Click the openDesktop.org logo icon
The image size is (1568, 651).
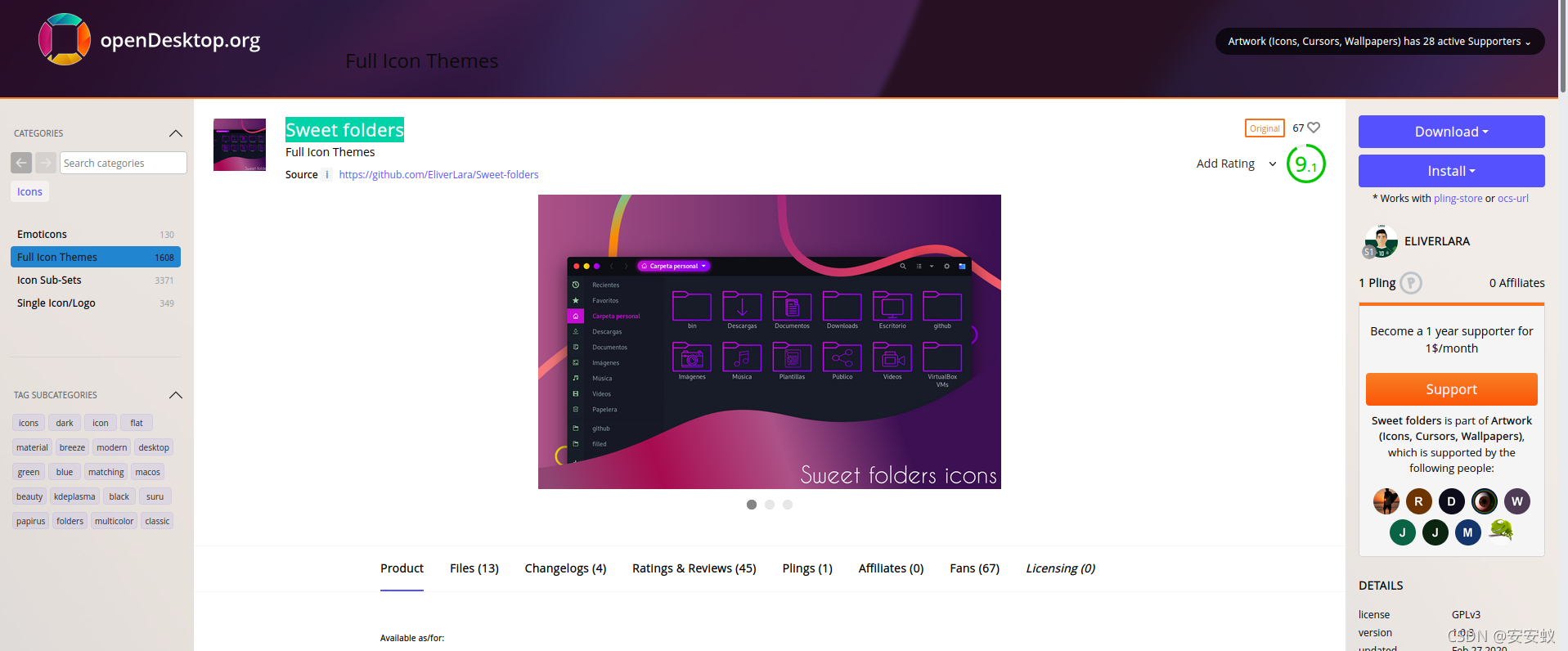click(x=65, y=39)
